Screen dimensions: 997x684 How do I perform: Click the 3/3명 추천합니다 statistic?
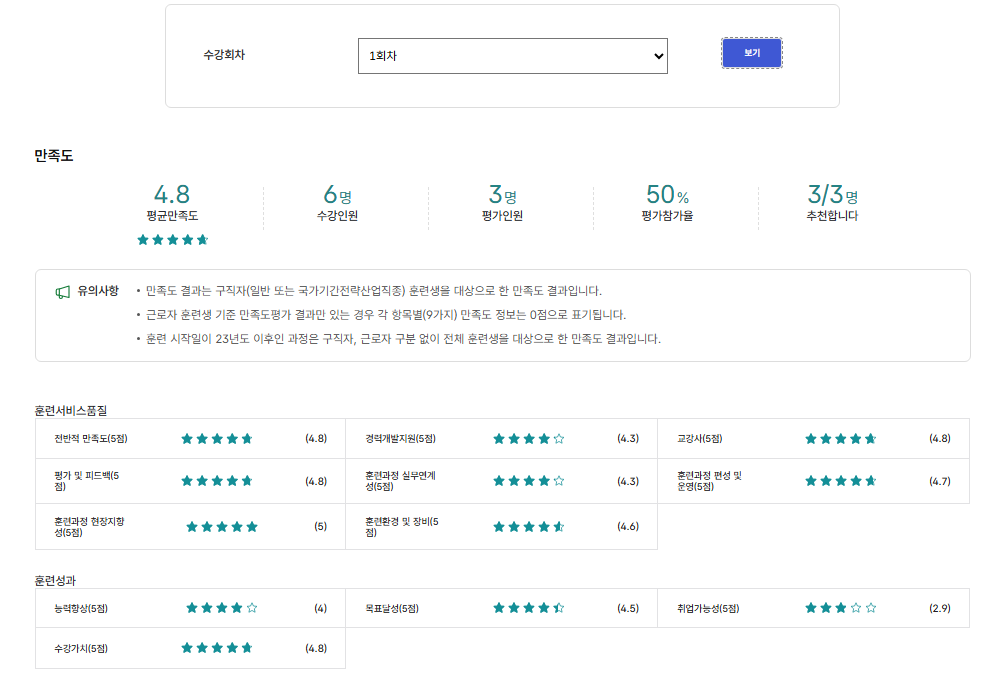832,195
